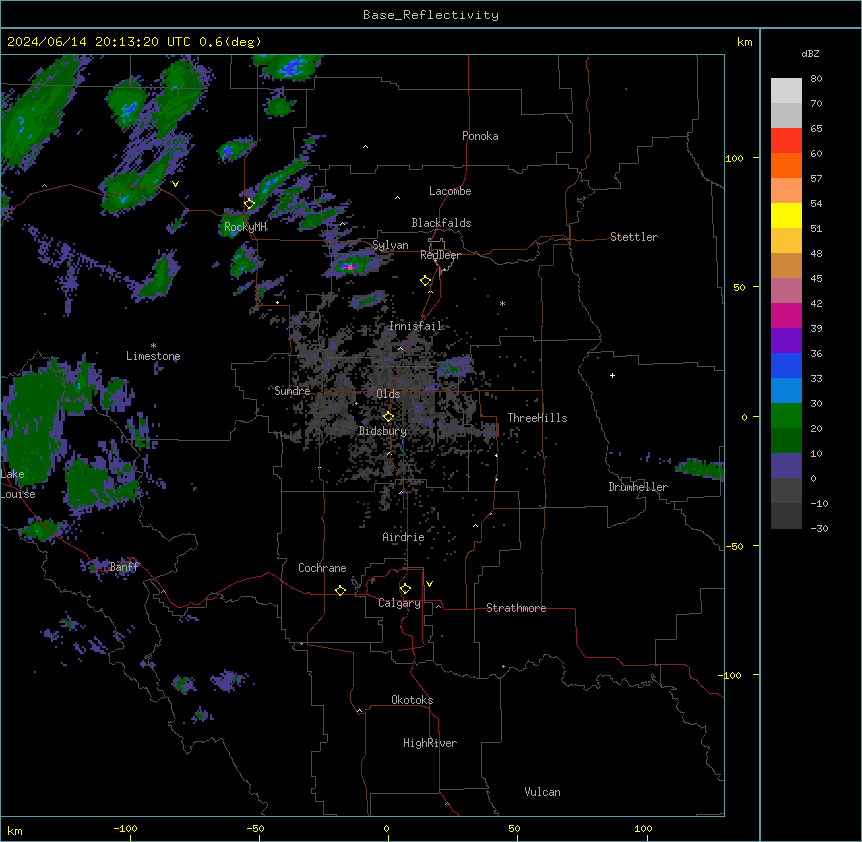The width and height of the screenshot is (862, 842).
Task: Click the 50 tick label on right axis
Action: point(739,287)
